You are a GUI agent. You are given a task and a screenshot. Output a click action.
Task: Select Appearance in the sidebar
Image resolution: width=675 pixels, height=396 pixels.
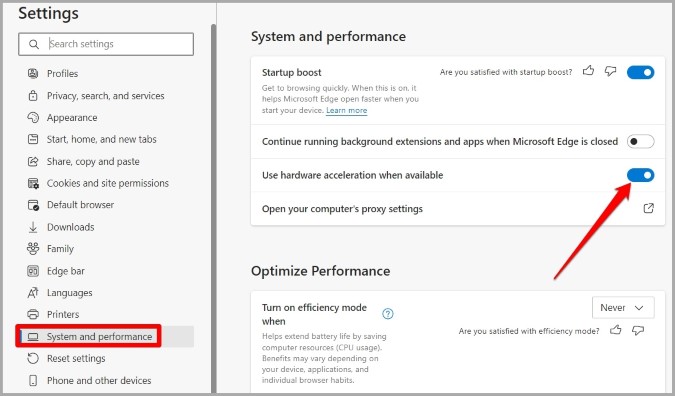point(72,118)
